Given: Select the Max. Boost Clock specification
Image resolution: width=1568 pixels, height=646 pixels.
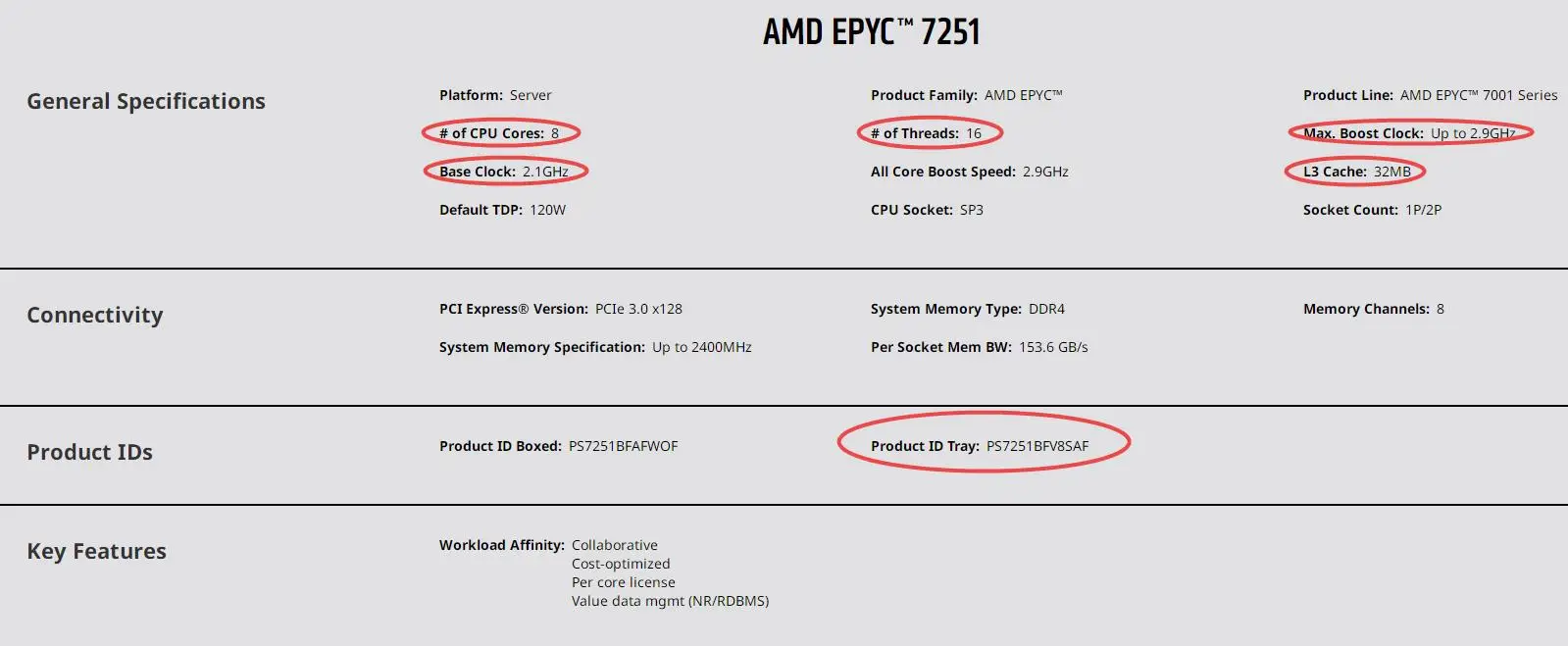Looking at the screenshot, I should click(1409, 133).
